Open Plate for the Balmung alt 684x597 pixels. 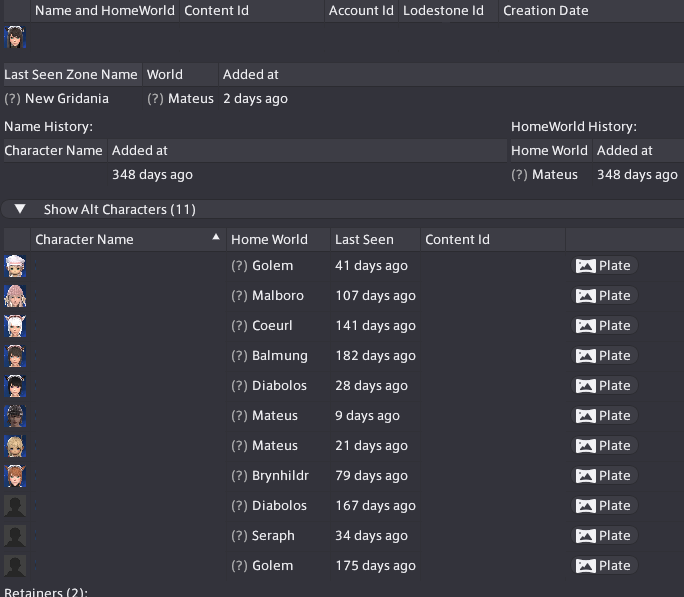coord(604,356)
